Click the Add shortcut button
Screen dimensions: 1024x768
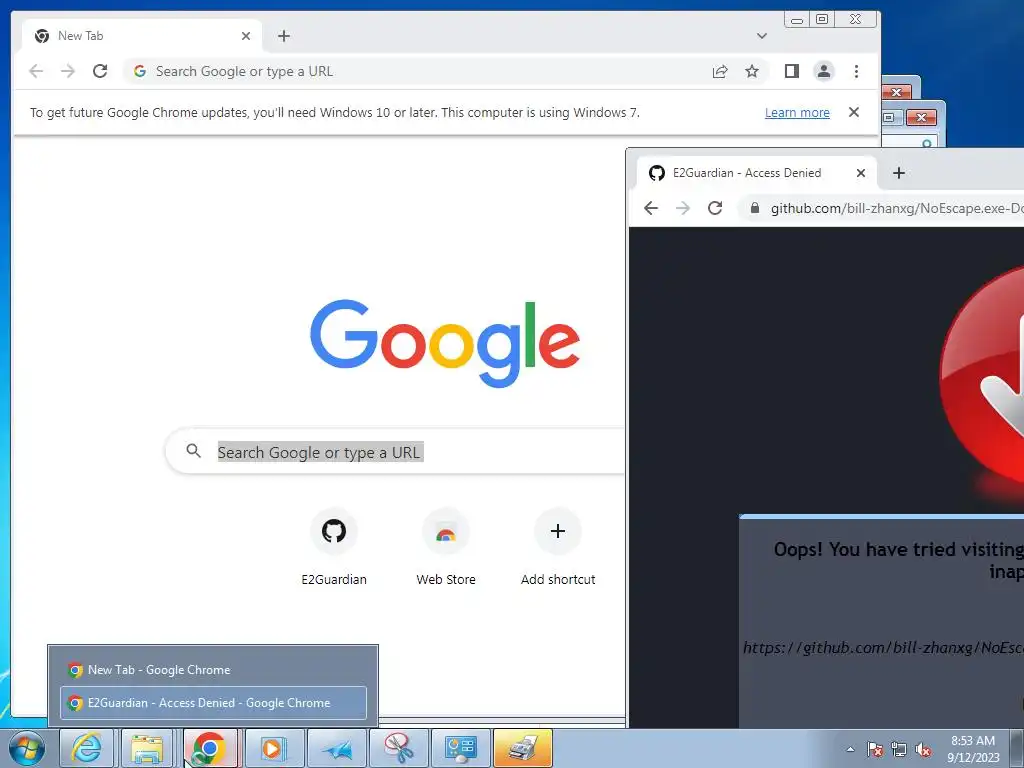[558, 547]
